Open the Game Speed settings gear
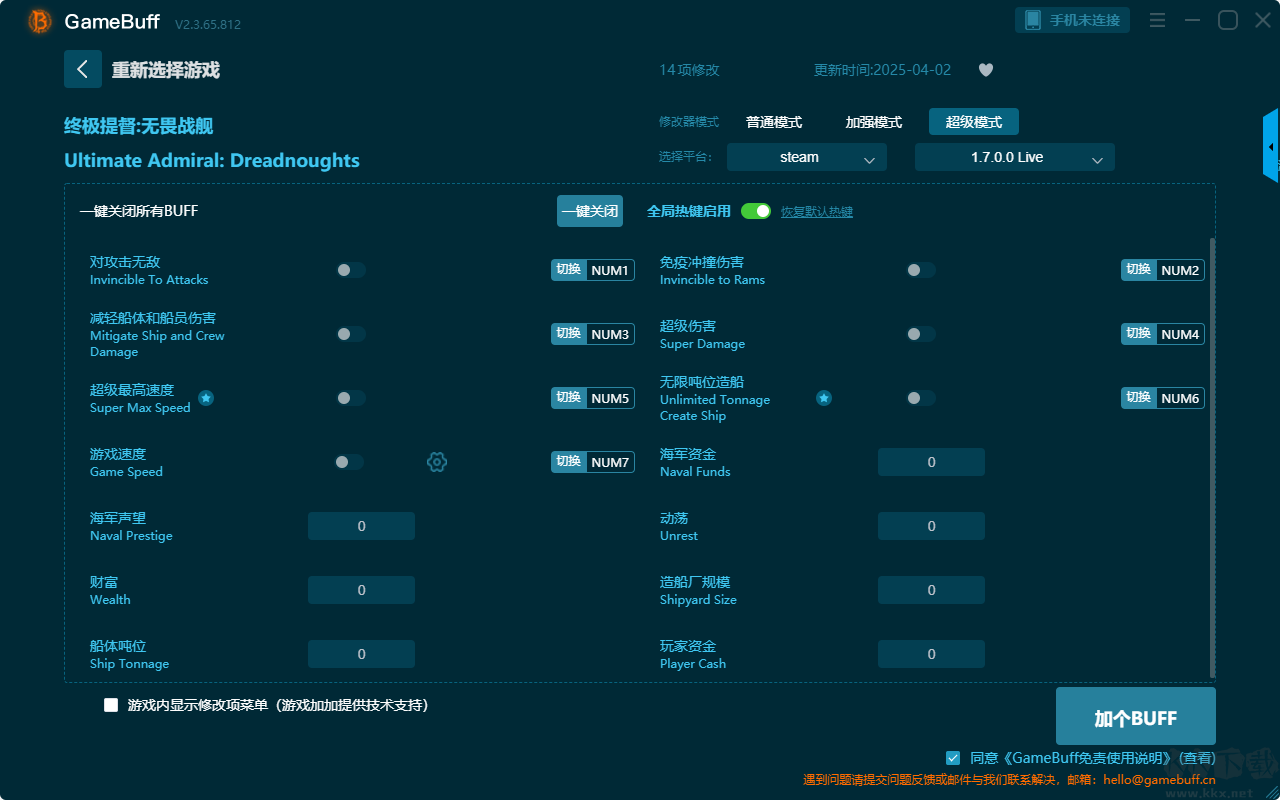 click(437, 462)
